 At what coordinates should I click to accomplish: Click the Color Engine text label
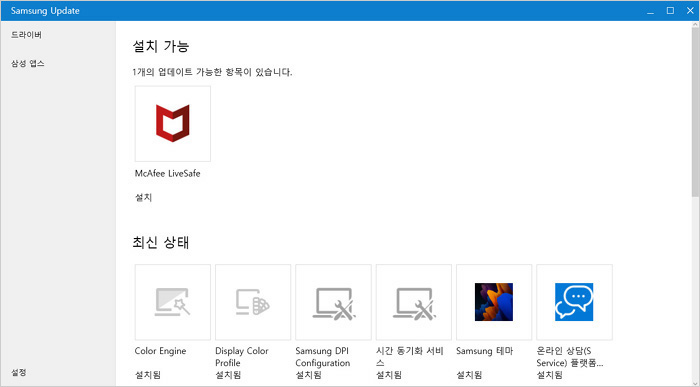[160, 351]
